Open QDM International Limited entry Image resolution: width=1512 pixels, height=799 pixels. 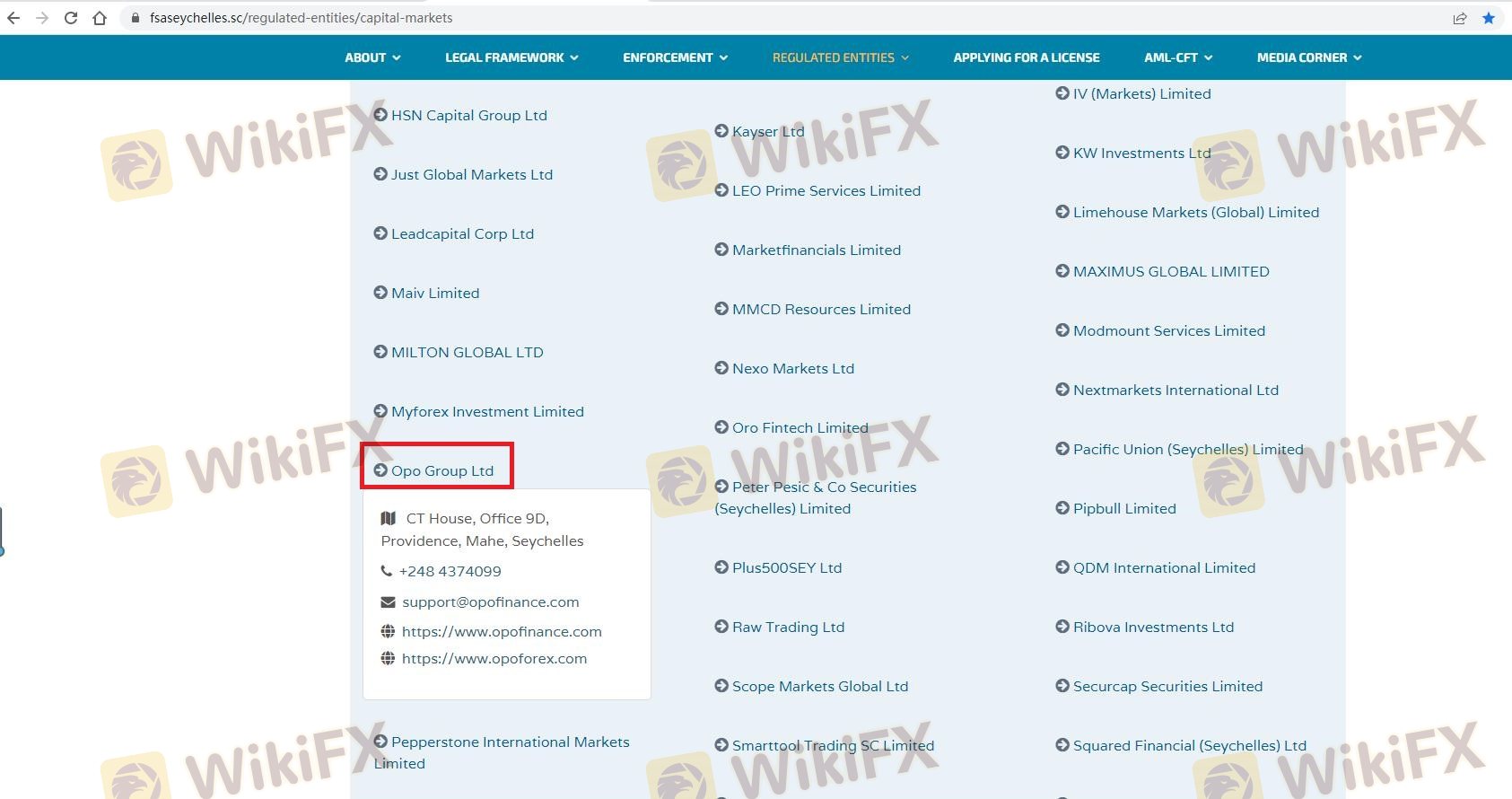coord(1156,567)
